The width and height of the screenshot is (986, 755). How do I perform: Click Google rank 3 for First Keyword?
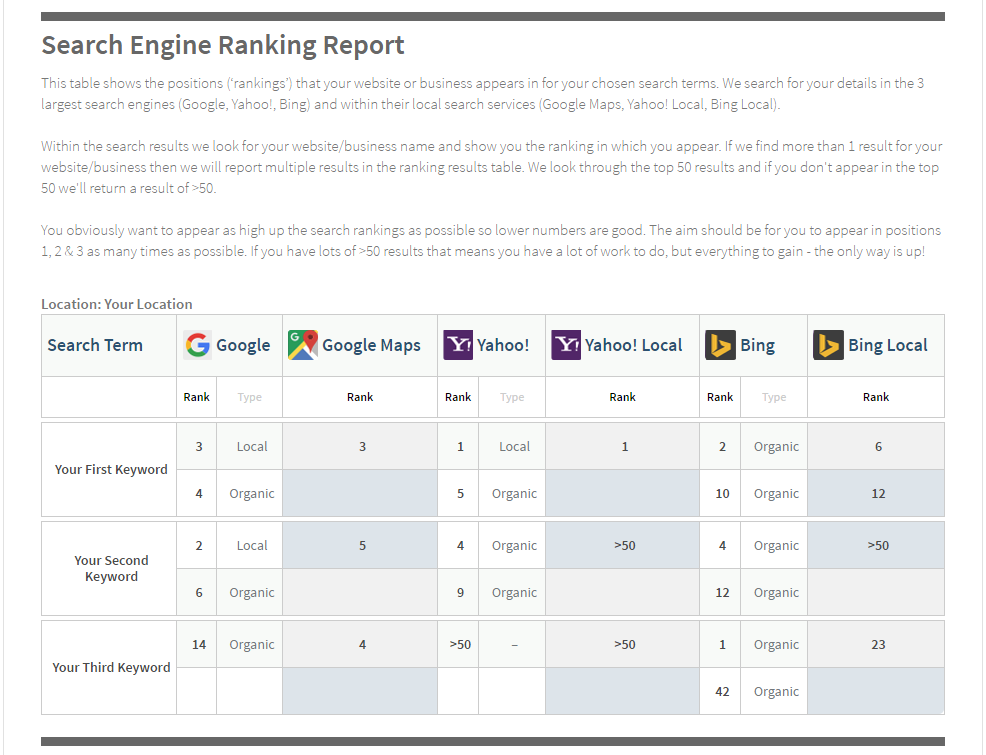(x=199, y=447)
